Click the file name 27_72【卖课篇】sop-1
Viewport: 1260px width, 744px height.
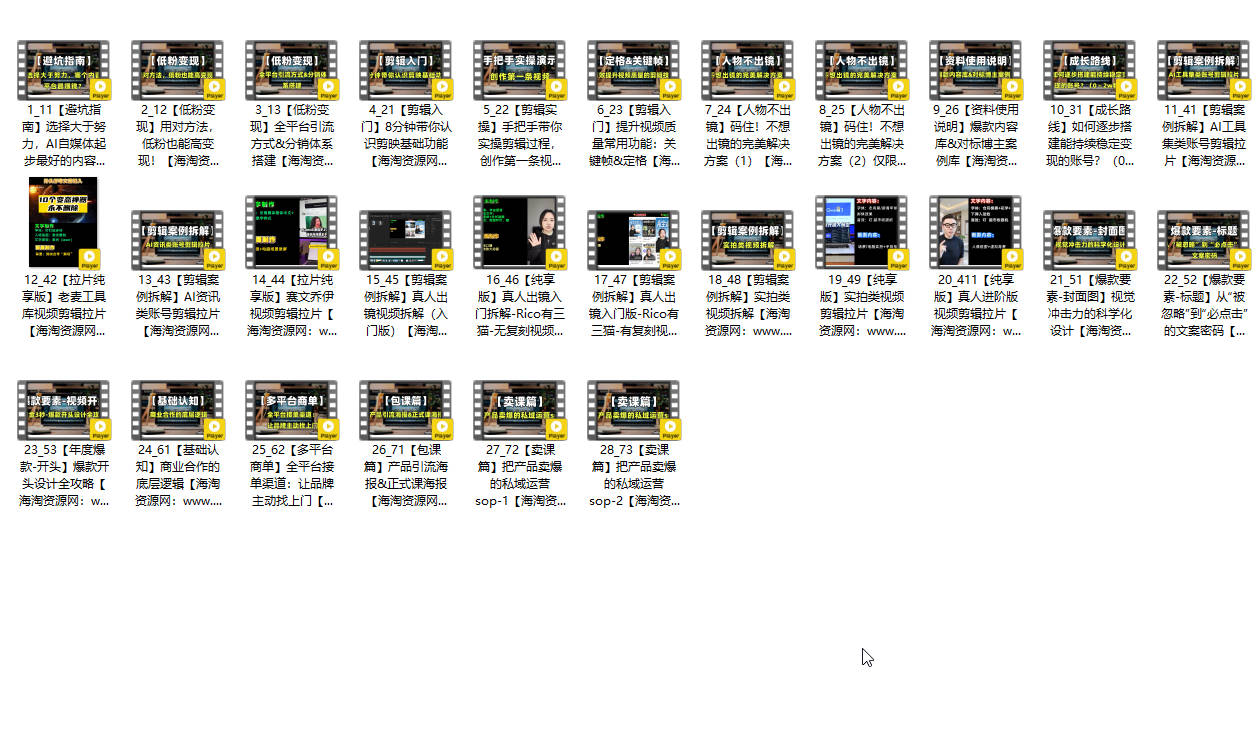(x=520, y=475)
